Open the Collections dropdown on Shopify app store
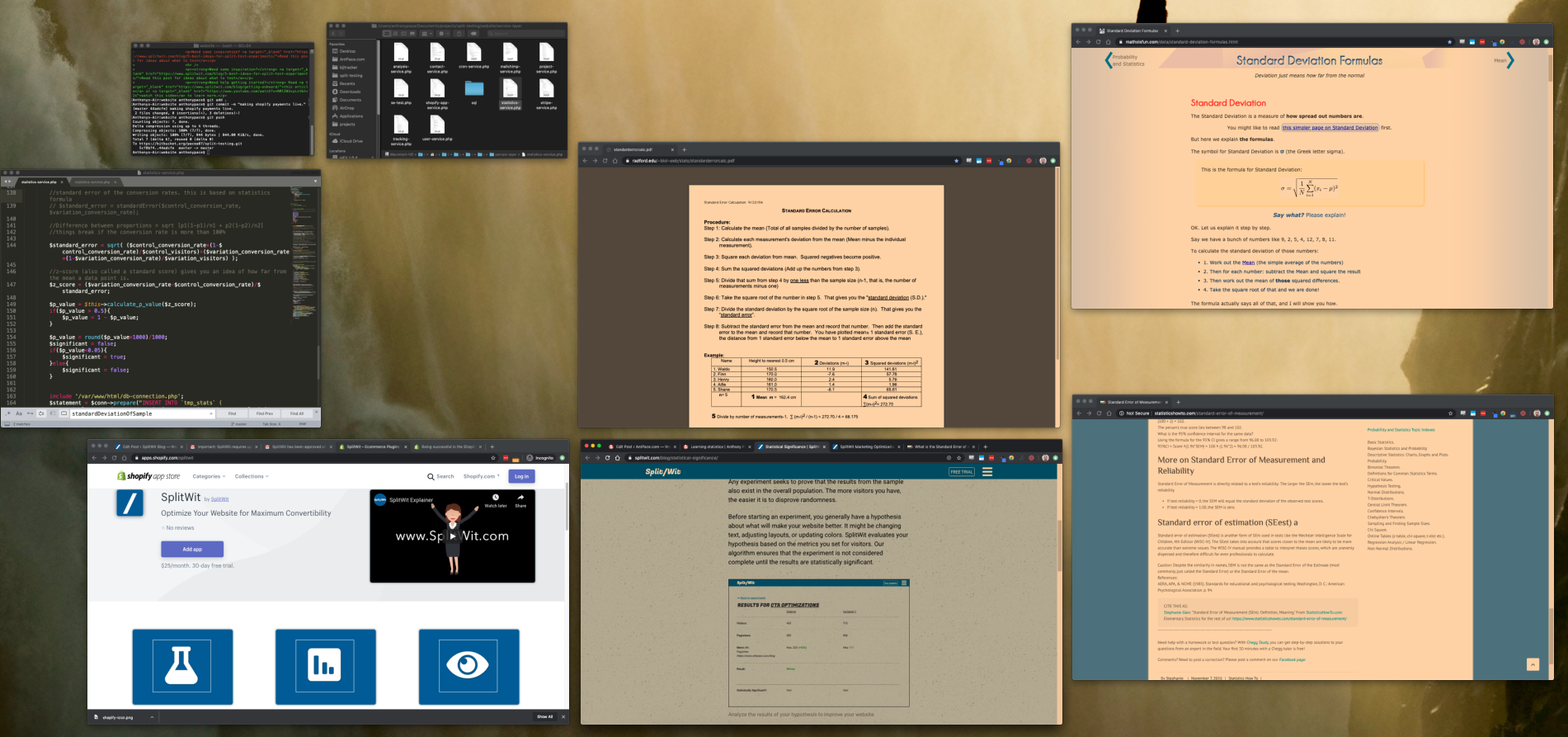 (x=252, y=476)
